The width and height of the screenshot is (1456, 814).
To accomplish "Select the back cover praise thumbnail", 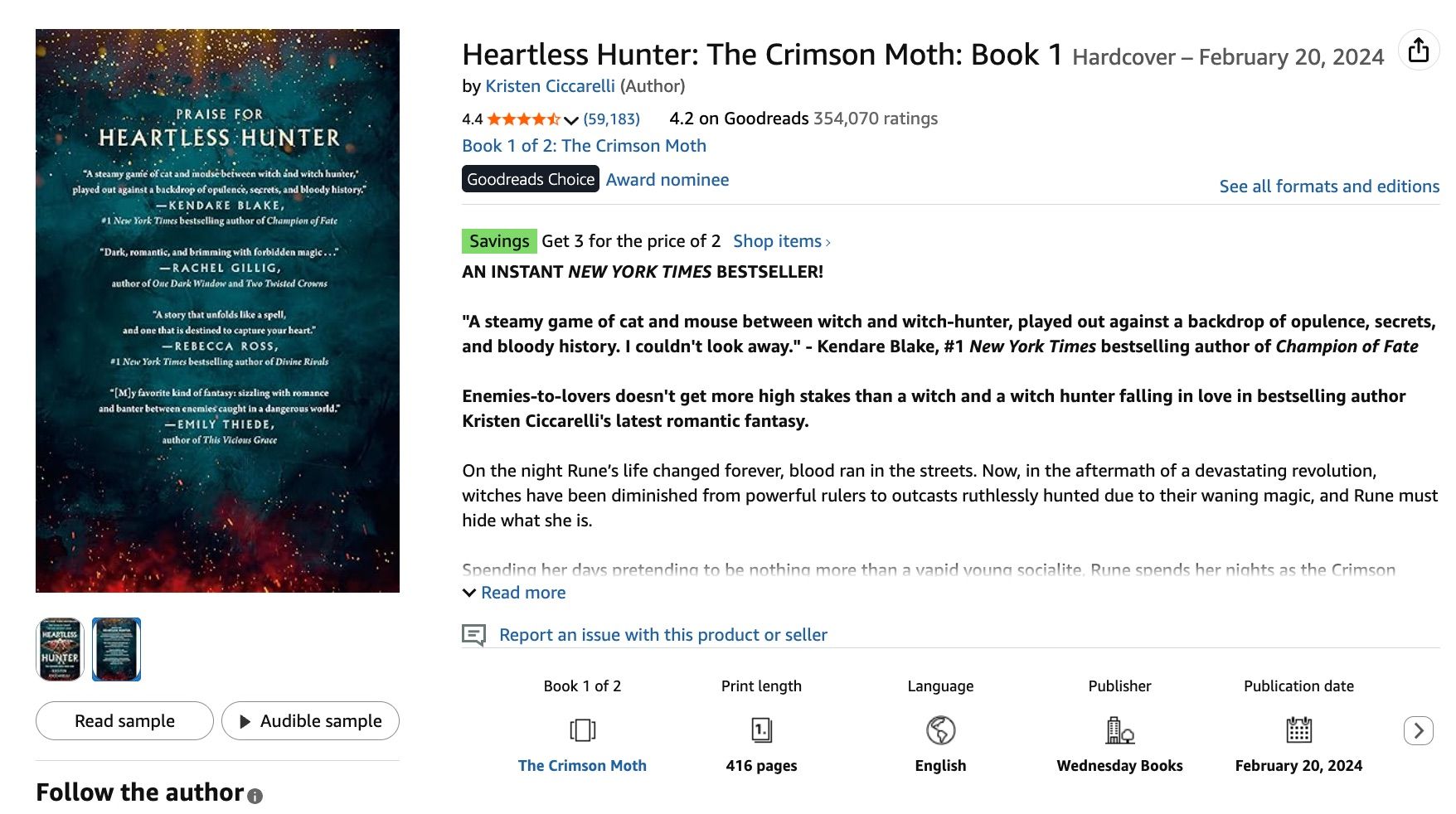I will click(x=117, y=649).
